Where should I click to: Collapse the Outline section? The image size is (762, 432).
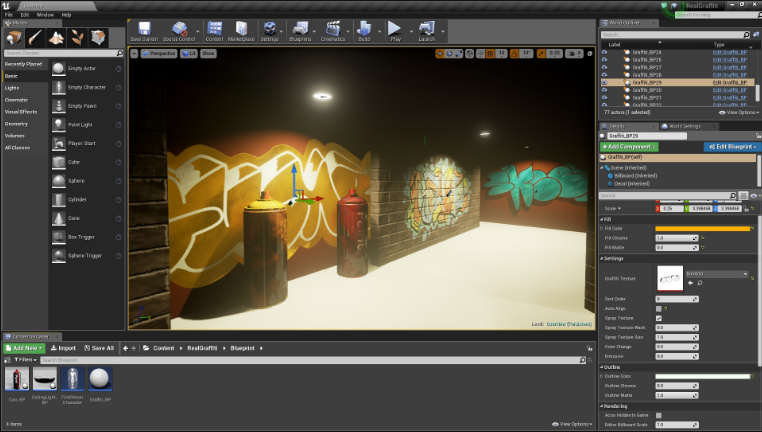pyautogui.click(x=602, y=367)
